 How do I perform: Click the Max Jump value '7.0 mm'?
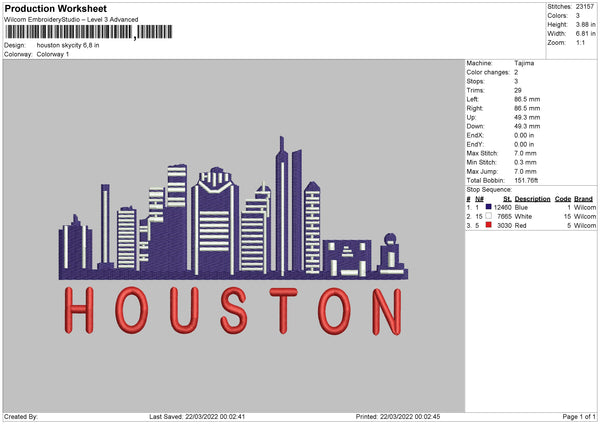point(525,171)
